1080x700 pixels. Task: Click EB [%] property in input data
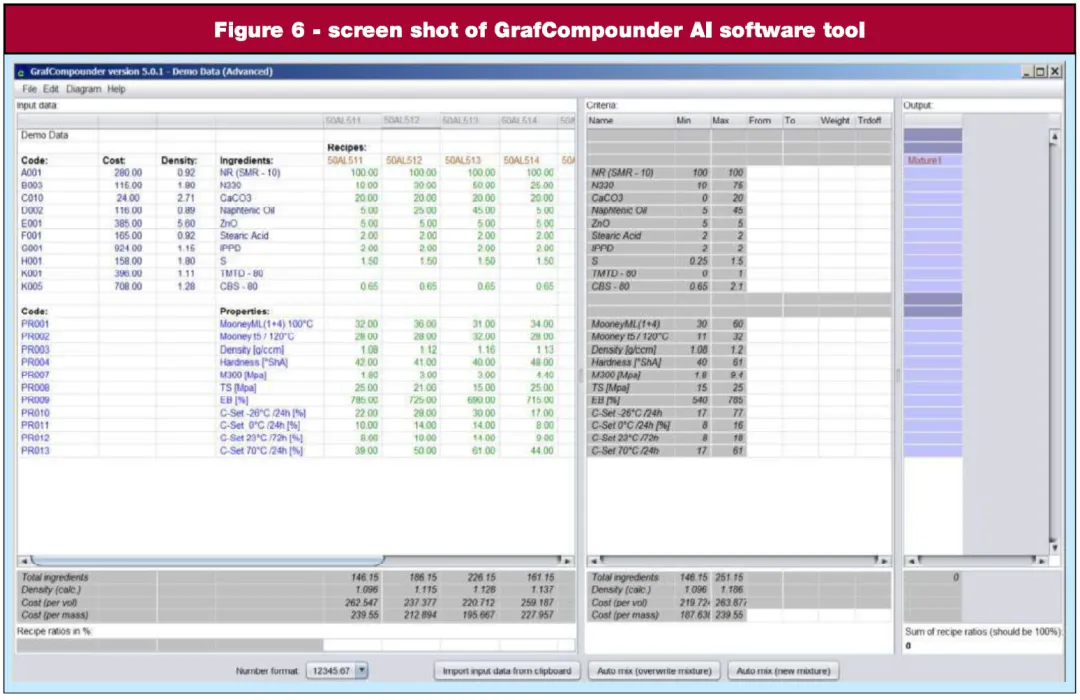[234, 400]
